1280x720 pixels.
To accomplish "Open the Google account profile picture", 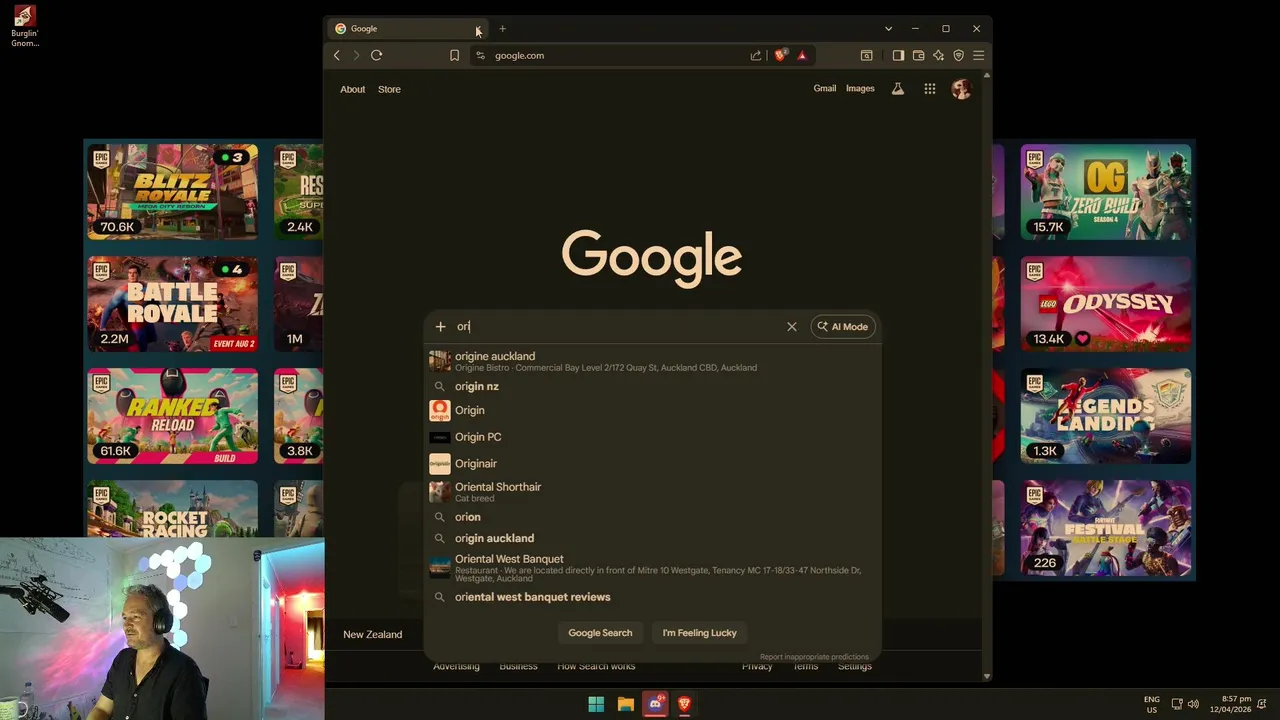I will coord(961,89).
